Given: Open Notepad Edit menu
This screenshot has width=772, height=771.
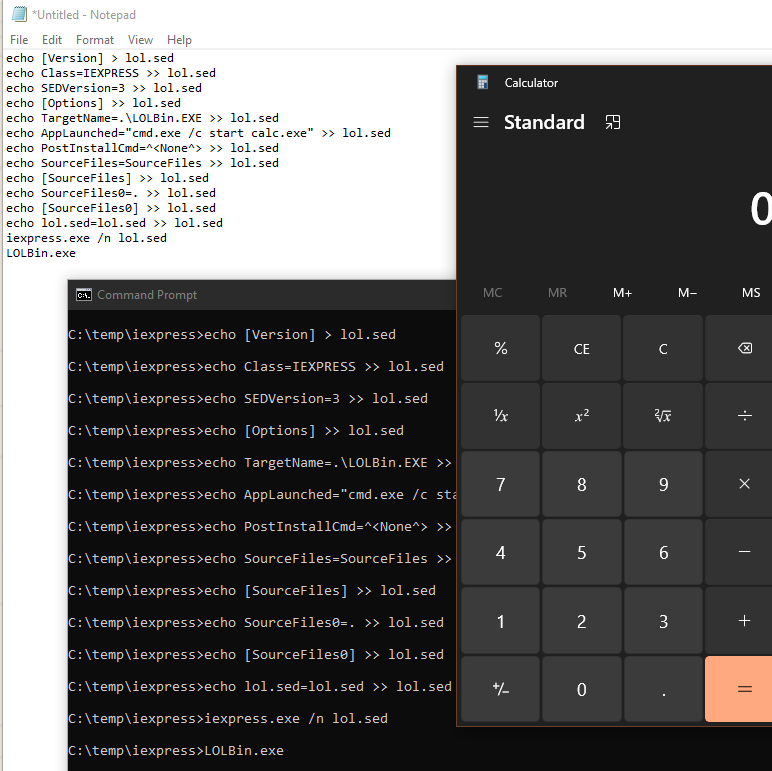Looking at the screenshot, I should click(52, 40).
